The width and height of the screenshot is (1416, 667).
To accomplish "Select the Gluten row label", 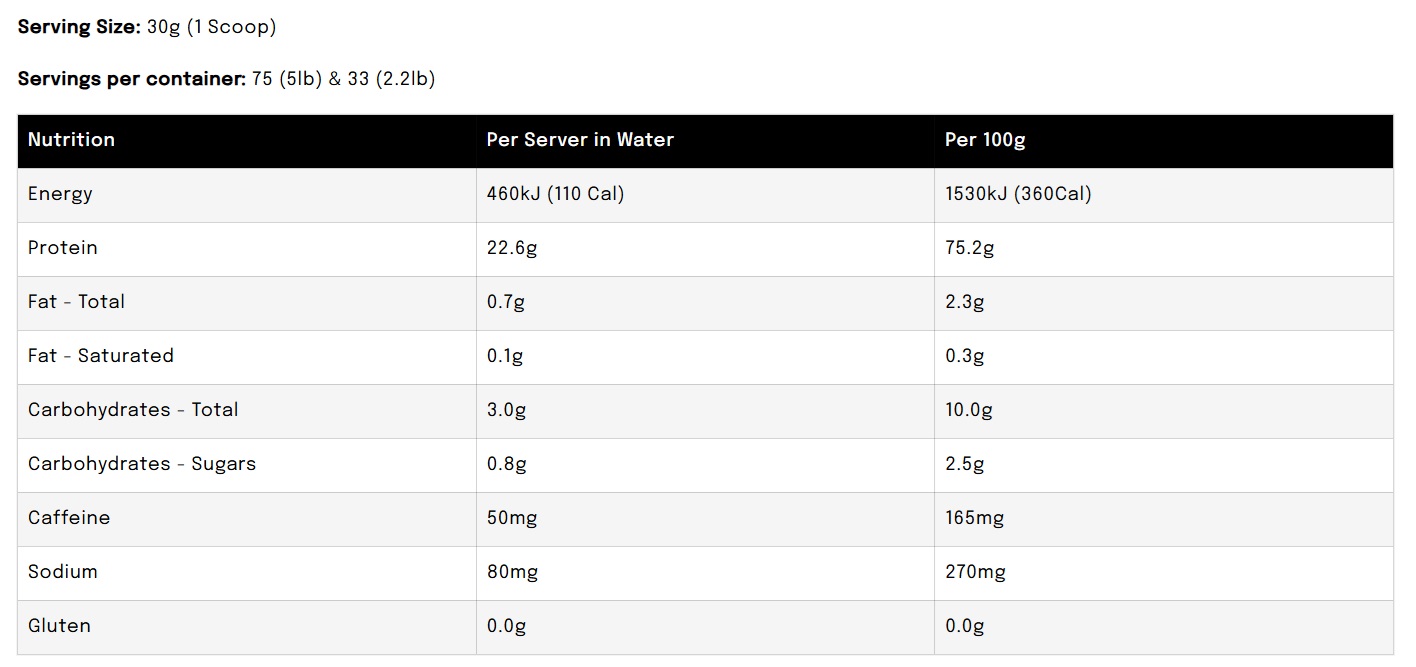I will pos(59,626).
